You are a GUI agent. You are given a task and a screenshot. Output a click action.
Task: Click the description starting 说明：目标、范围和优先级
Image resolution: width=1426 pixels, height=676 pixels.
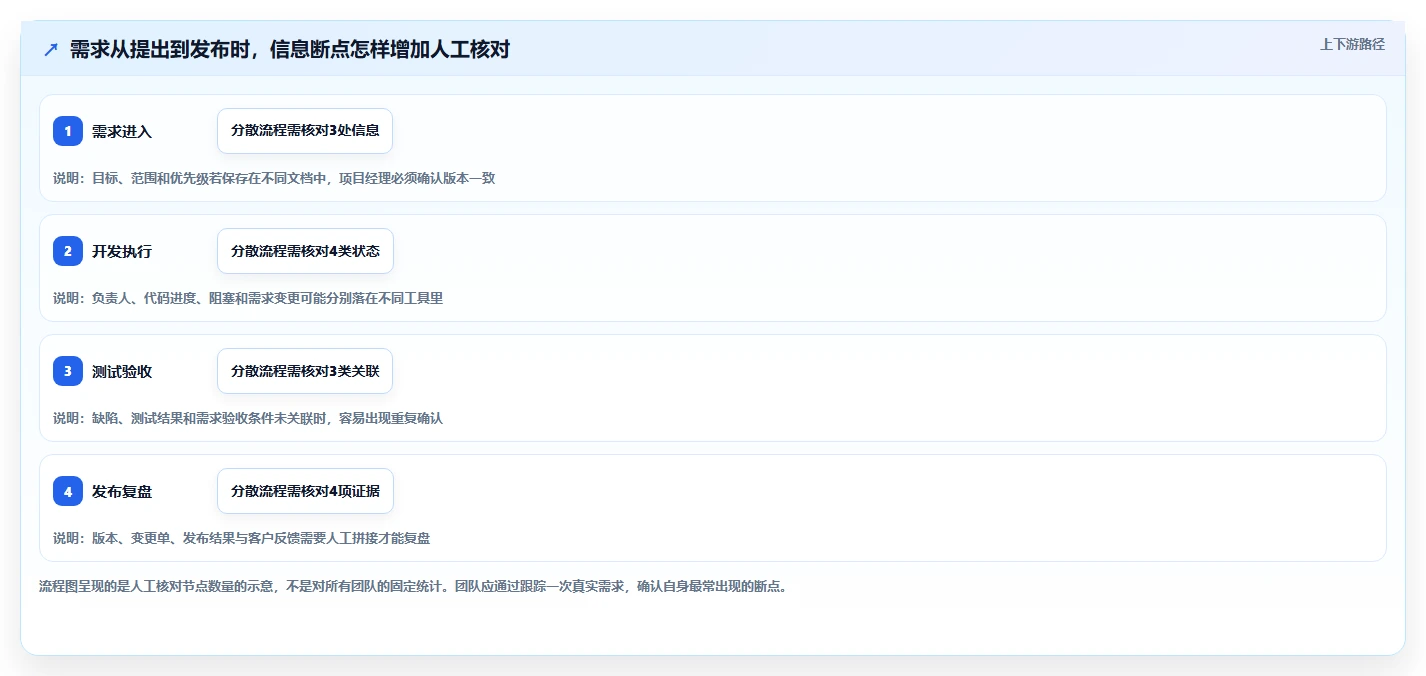[274, 178]
